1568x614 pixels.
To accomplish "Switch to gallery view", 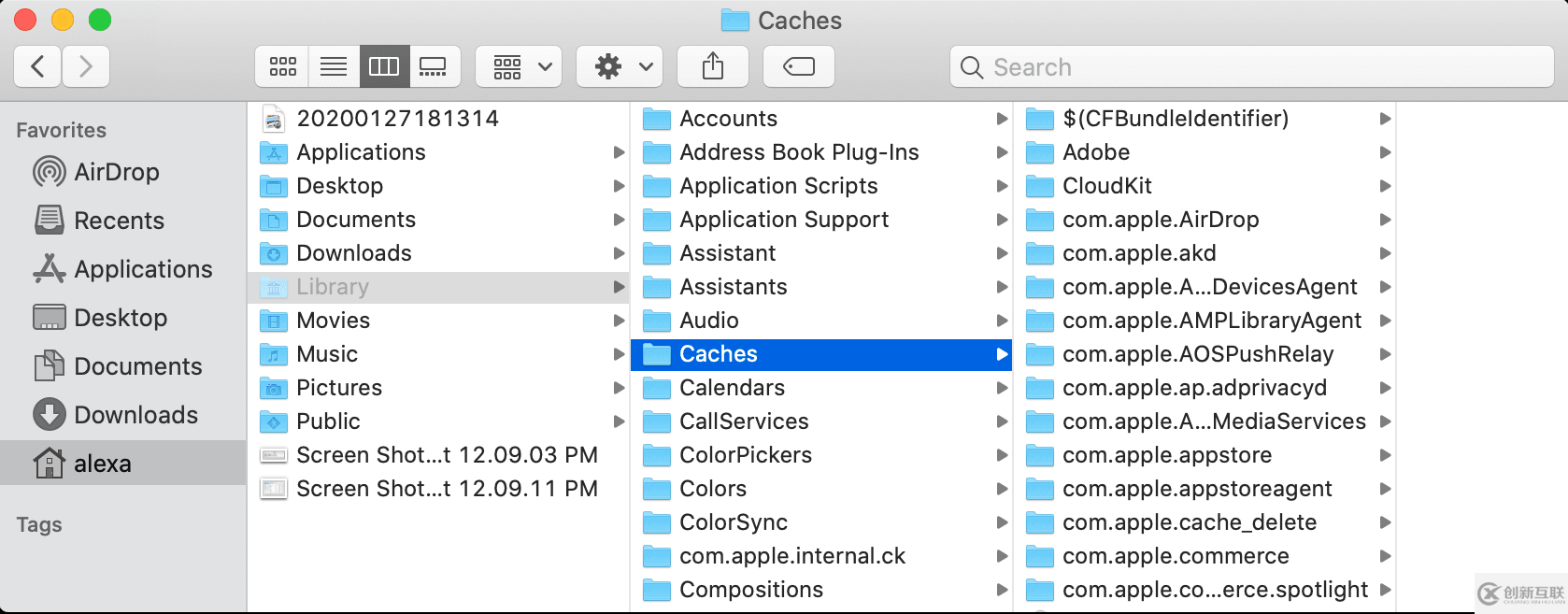I will [435, 66].
